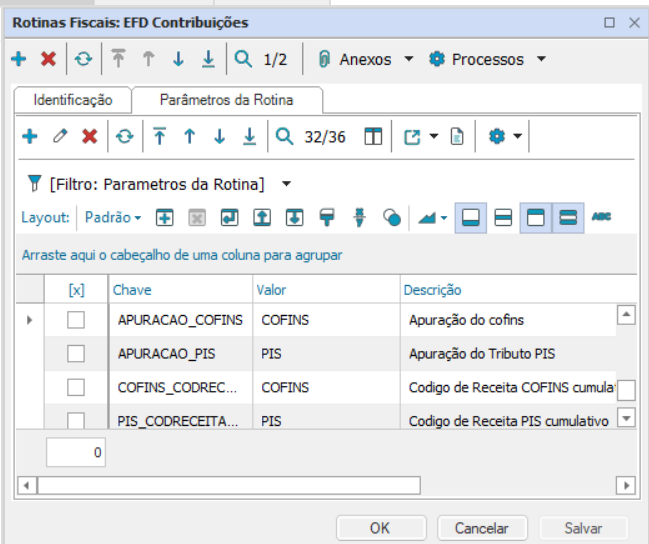Click the magnifier search icon beside 32/36

[284, 137]
